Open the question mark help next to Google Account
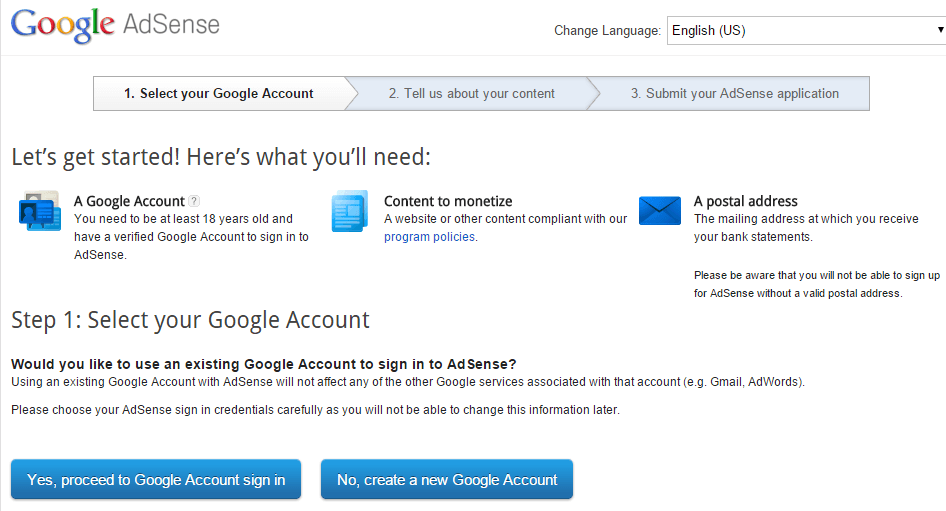The image size is (946, 511). pos(194,201)
